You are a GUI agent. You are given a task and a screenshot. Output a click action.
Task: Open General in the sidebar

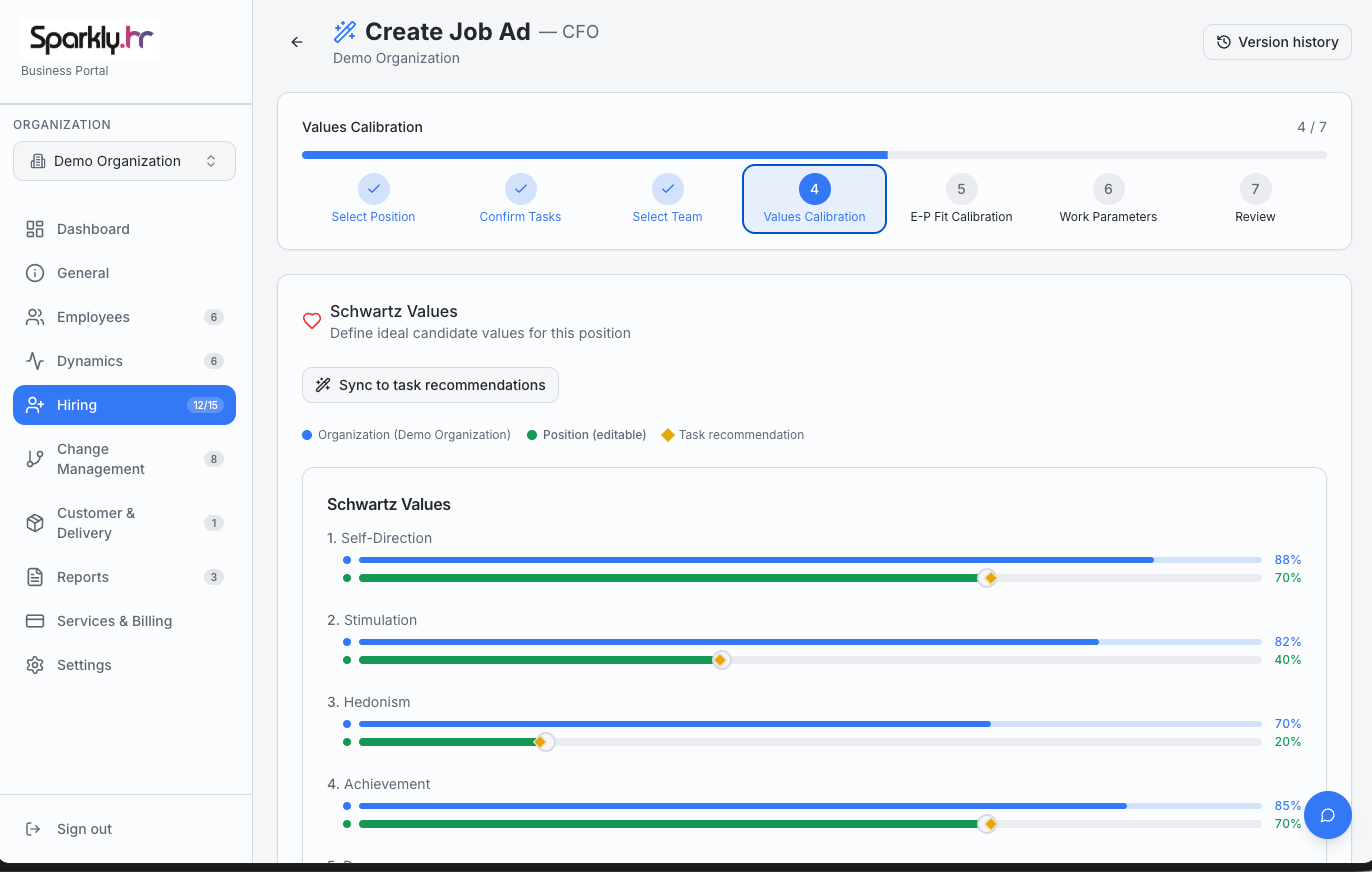point(124,273)
